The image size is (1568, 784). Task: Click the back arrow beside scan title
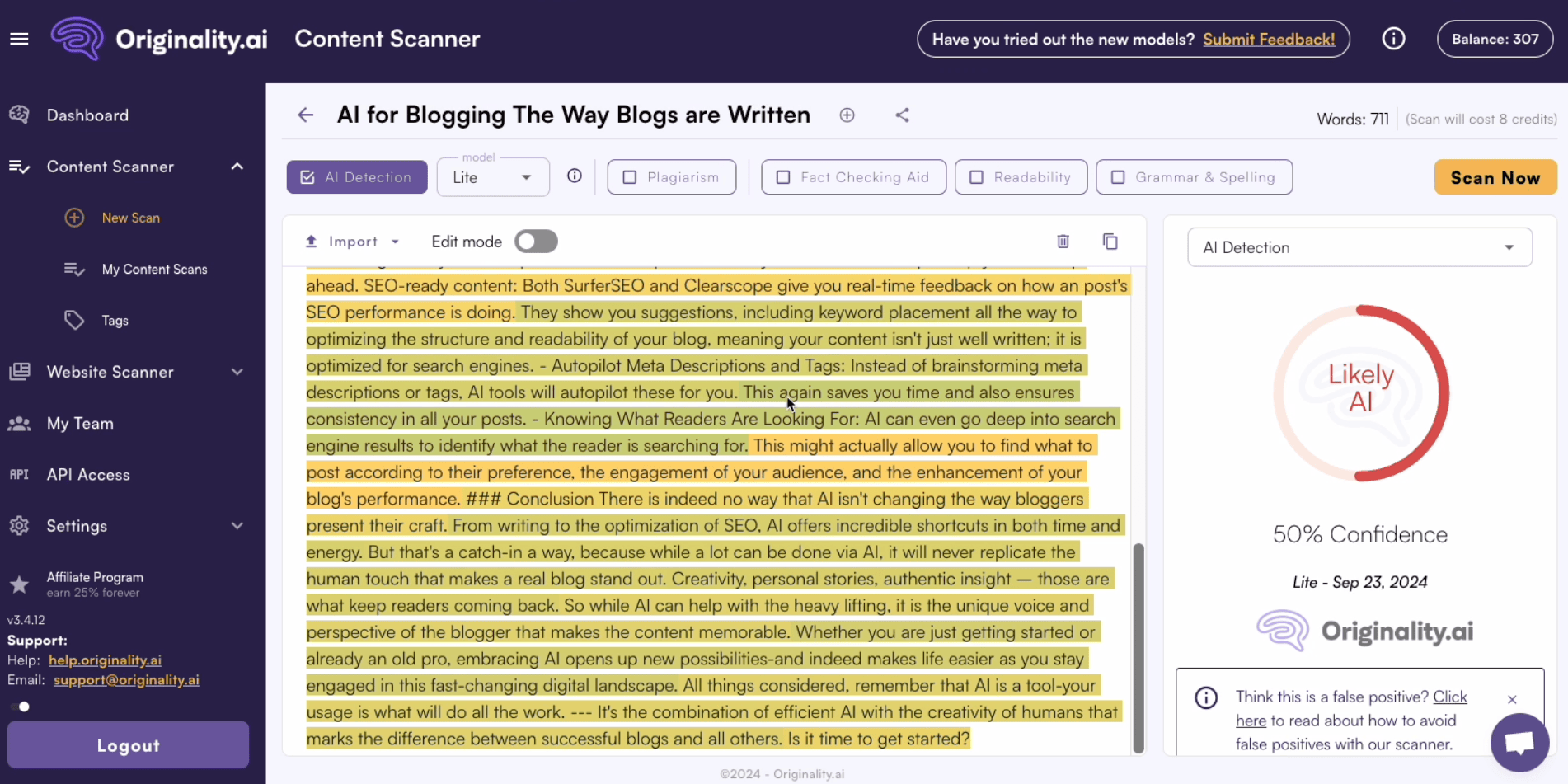[306, 115]
